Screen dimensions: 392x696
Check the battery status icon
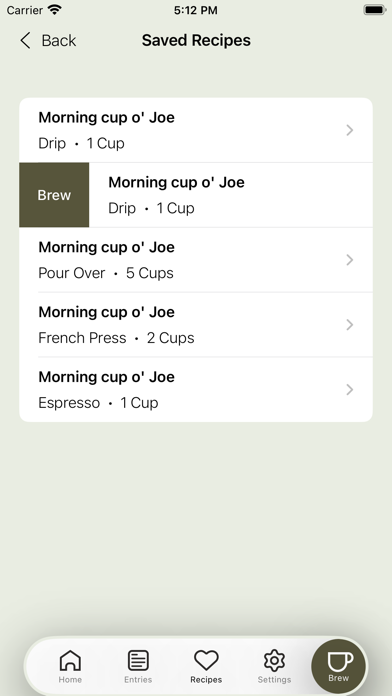(x=374, y=10)
